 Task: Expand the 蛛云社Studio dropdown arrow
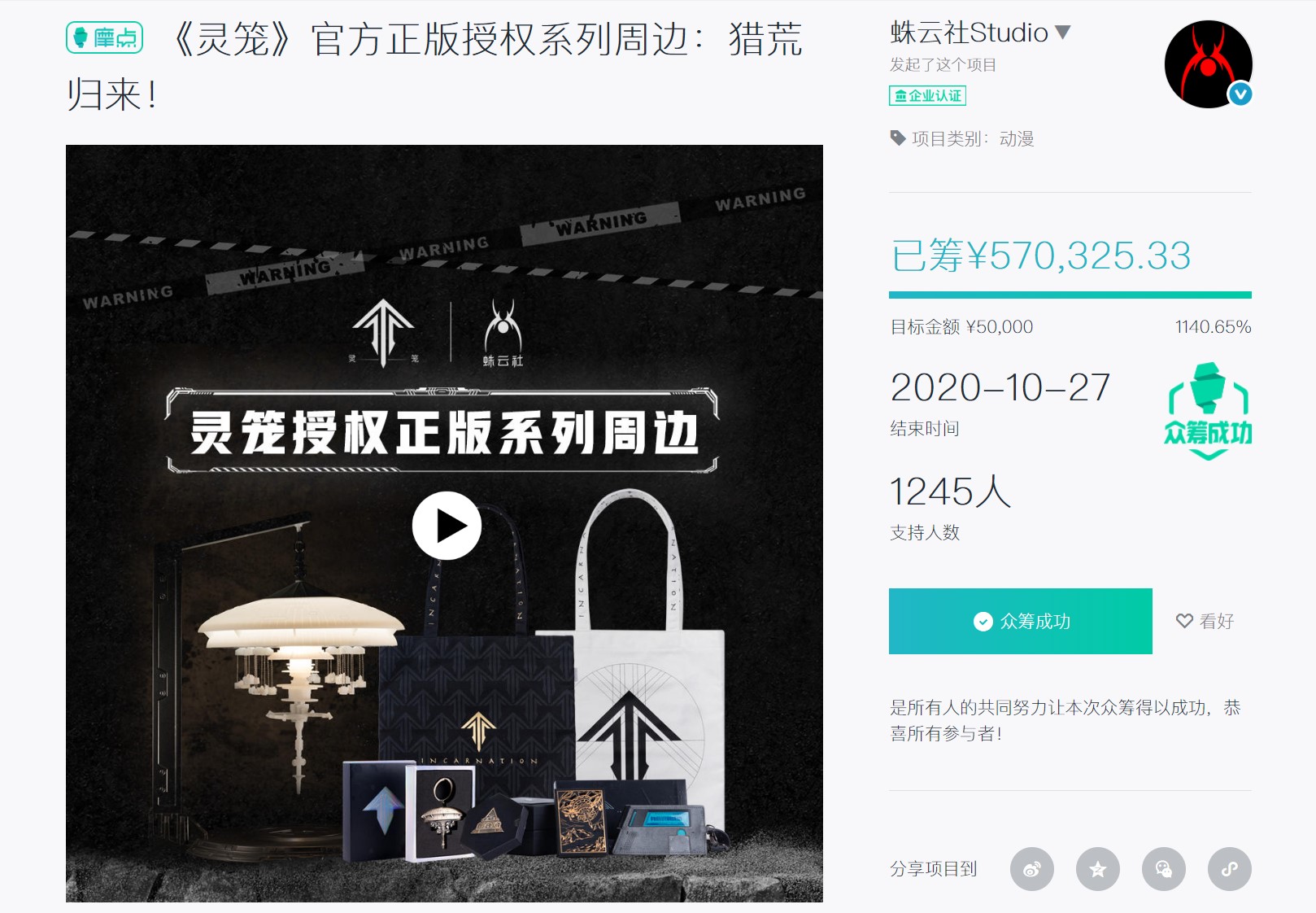coord(1062,33)
